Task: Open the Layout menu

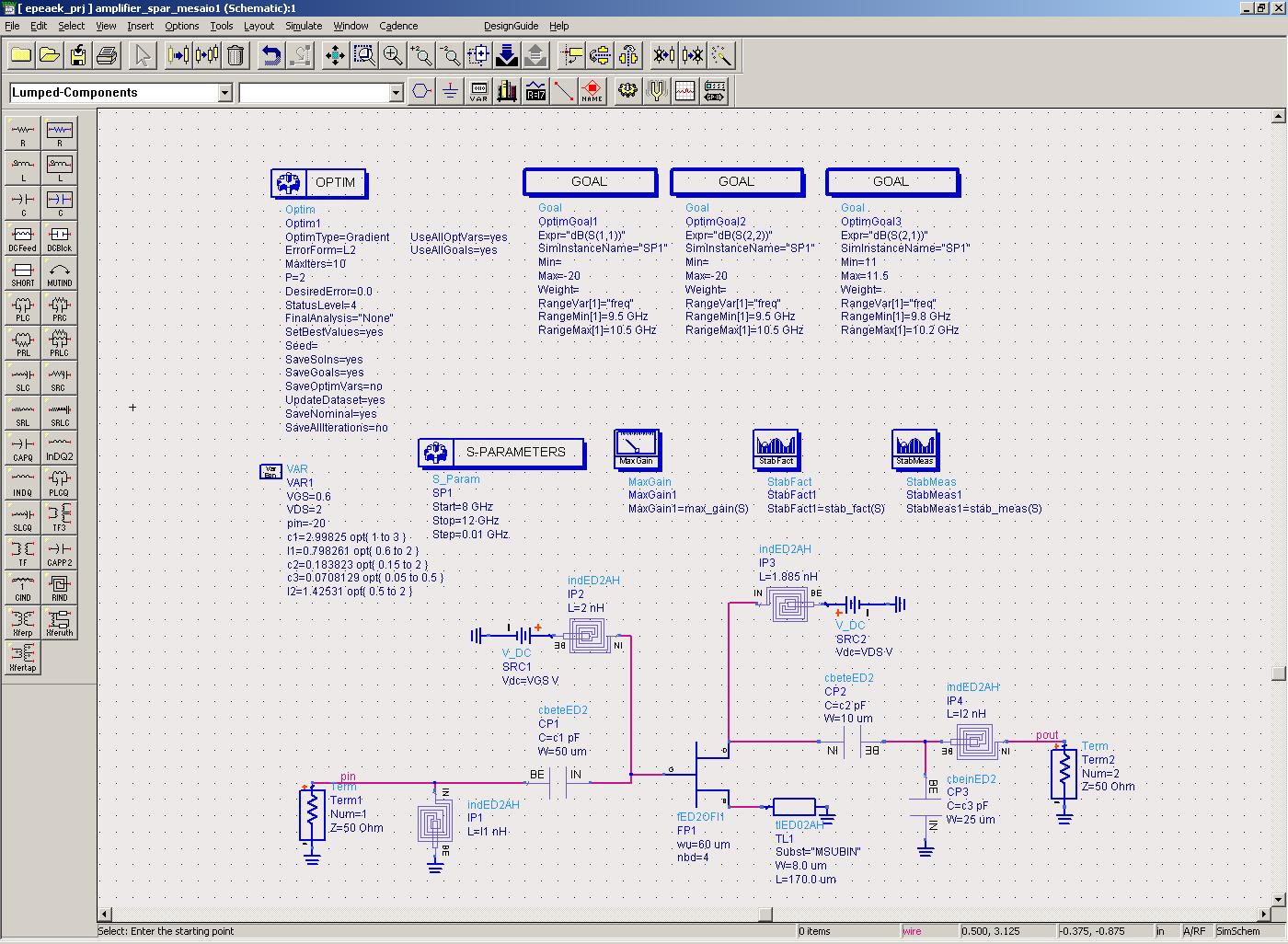Action: (259, 26)
